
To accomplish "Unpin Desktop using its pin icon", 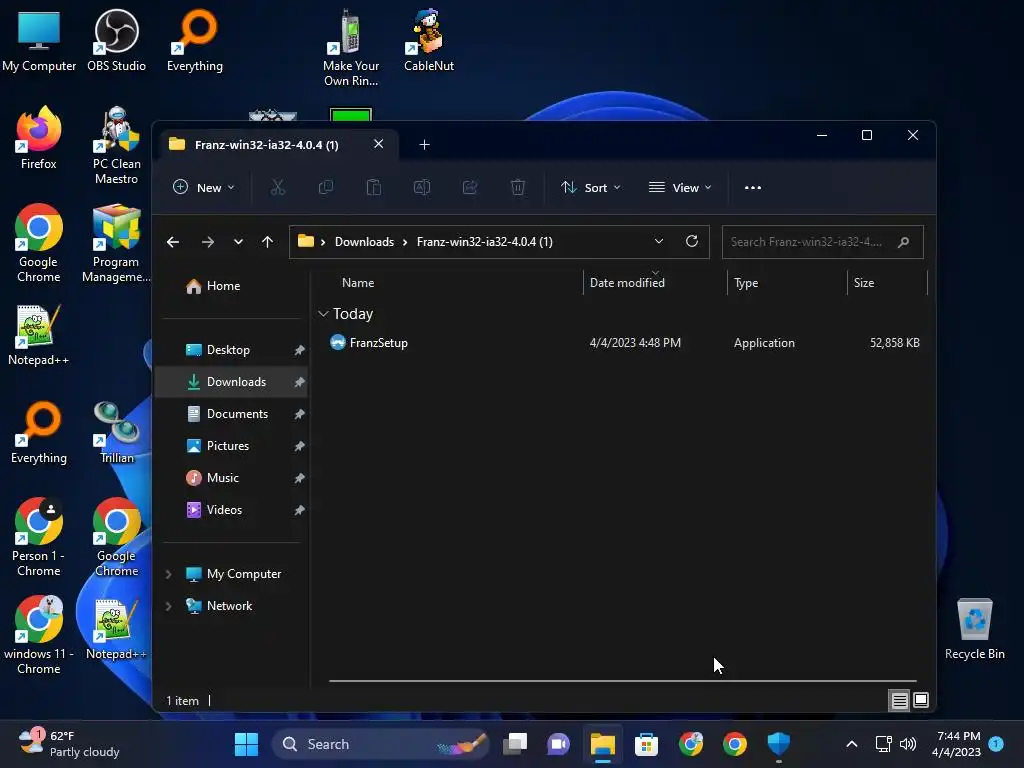I will click(x=299, y=350).
